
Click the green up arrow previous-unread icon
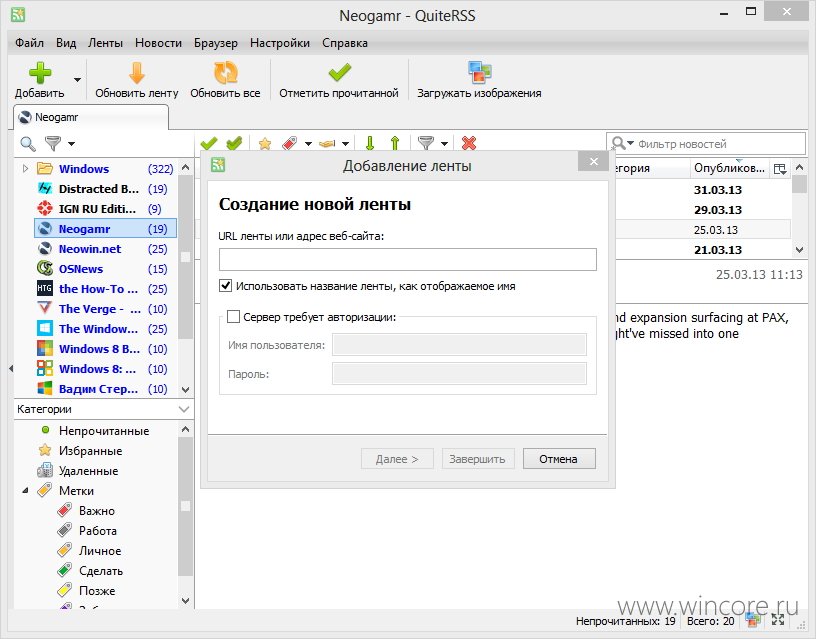point(395,143)
